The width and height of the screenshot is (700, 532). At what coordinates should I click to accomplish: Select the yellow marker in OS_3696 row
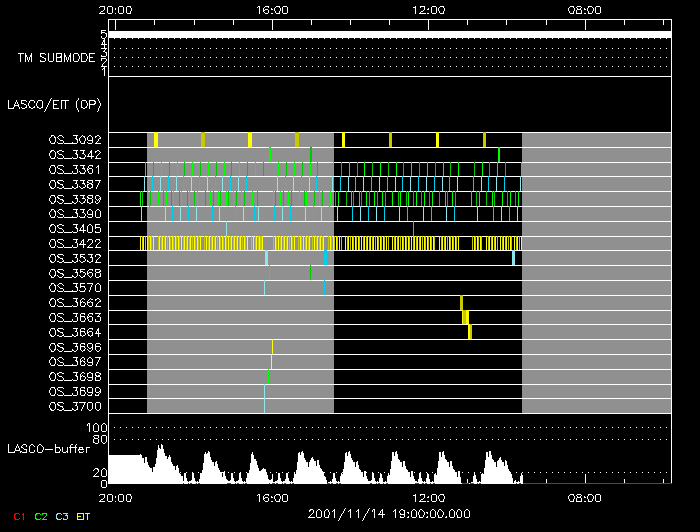click(272, 346)
